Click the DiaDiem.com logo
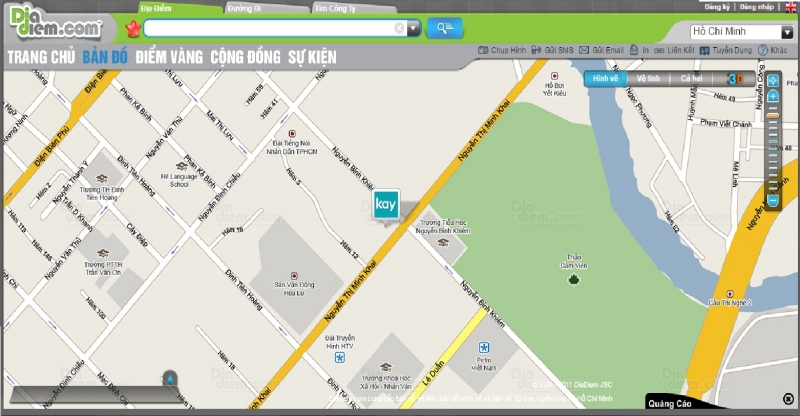Viewport: 800px width, 416px height. pos(55,24)
